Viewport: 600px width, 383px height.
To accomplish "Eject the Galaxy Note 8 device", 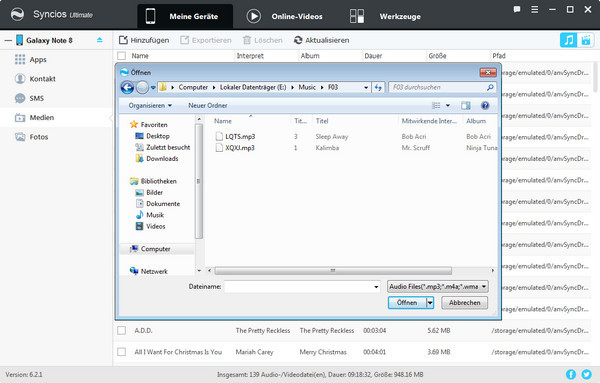I will [x=100, y=40].
